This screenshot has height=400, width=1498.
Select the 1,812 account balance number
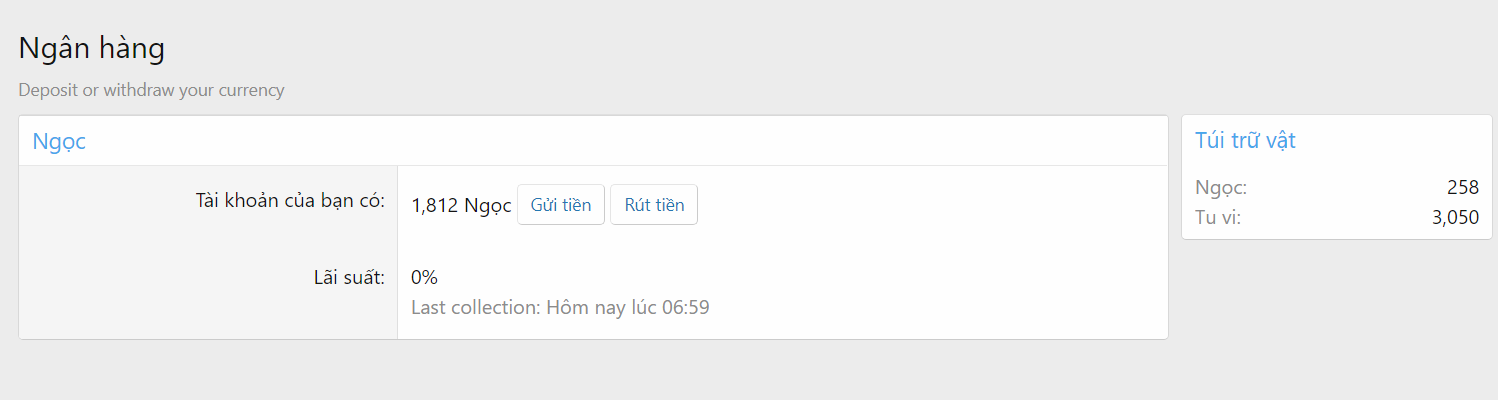[434, 205]
